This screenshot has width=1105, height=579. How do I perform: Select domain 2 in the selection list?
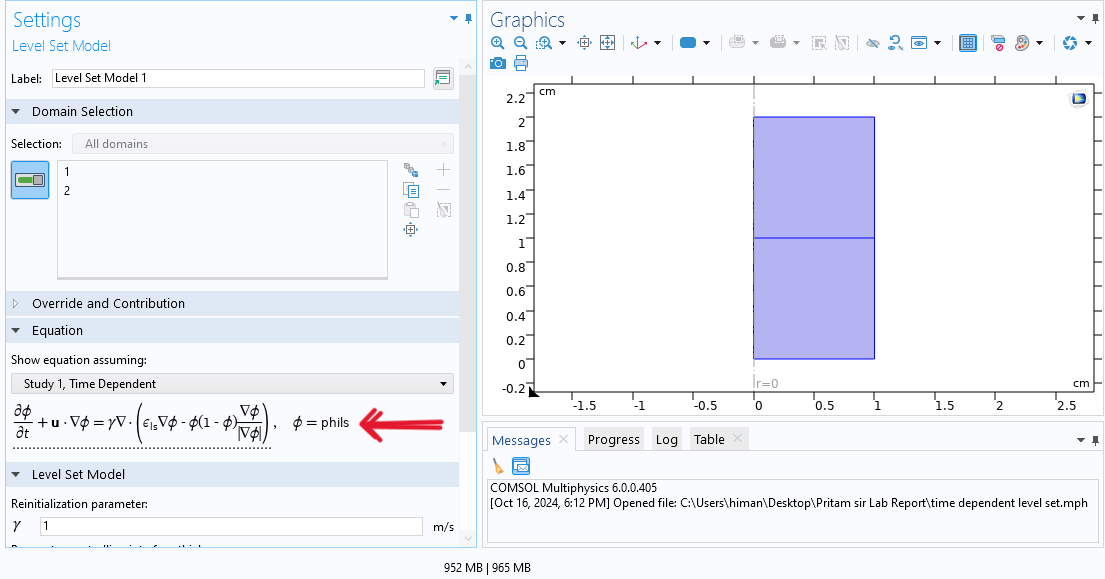coord(67,190)
